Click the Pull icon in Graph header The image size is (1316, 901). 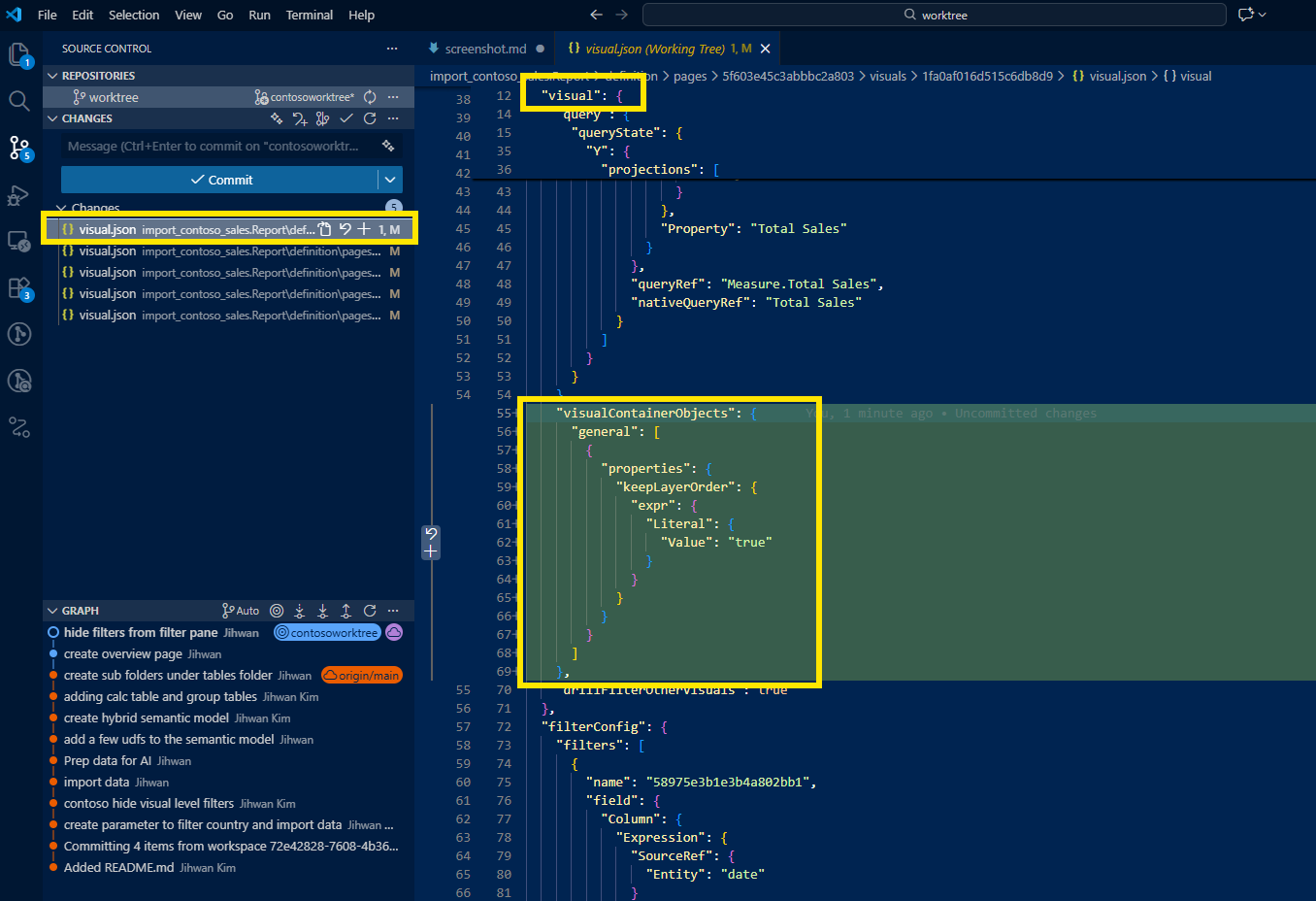point(323,611)
